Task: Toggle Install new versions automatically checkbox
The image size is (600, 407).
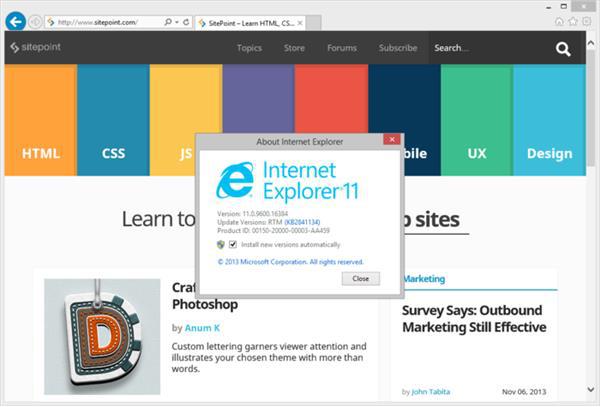Action: [x=233, y=244]
